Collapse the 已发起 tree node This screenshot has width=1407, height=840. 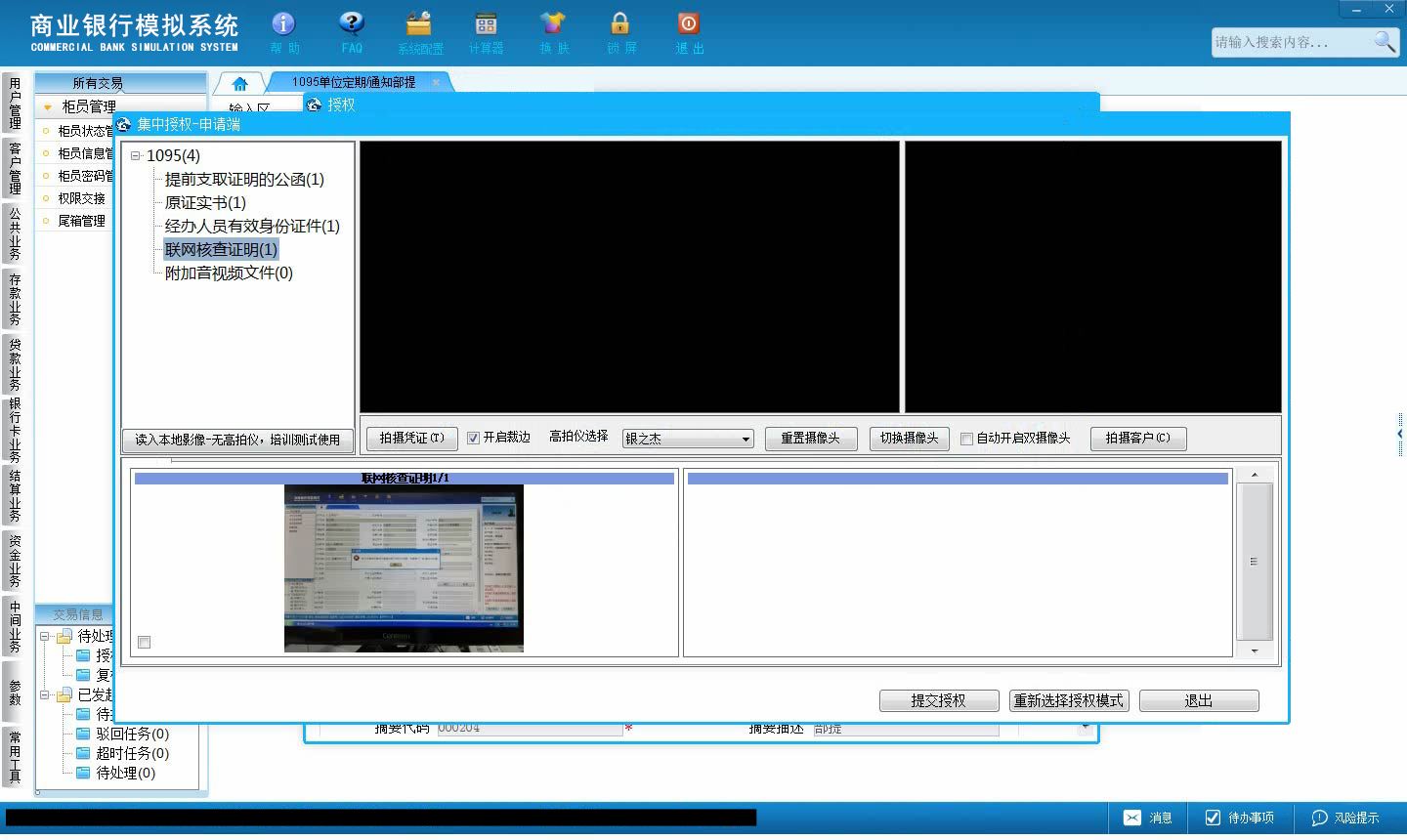pyautogui.click(x=44, y=694)
